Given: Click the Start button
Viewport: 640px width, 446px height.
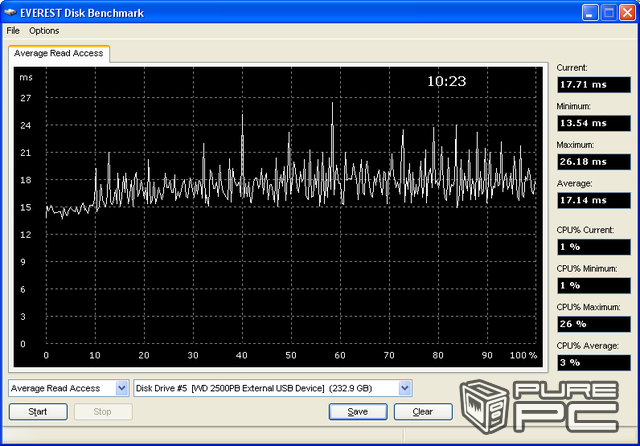Looking at the screenshot, I should (38, 412).
